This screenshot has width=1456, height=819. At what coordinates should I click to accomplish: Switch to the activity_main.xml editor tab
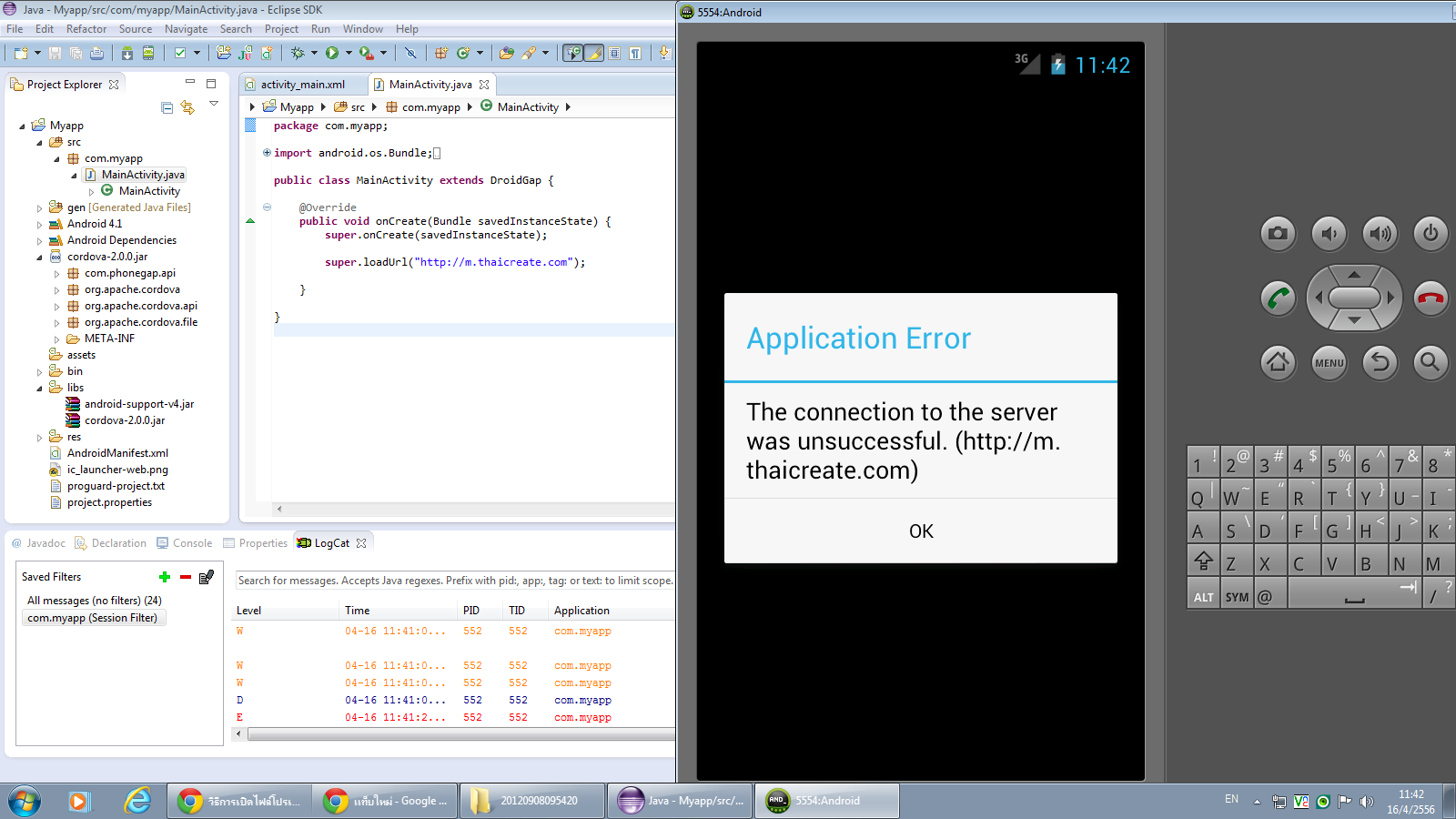click(302, 85)
